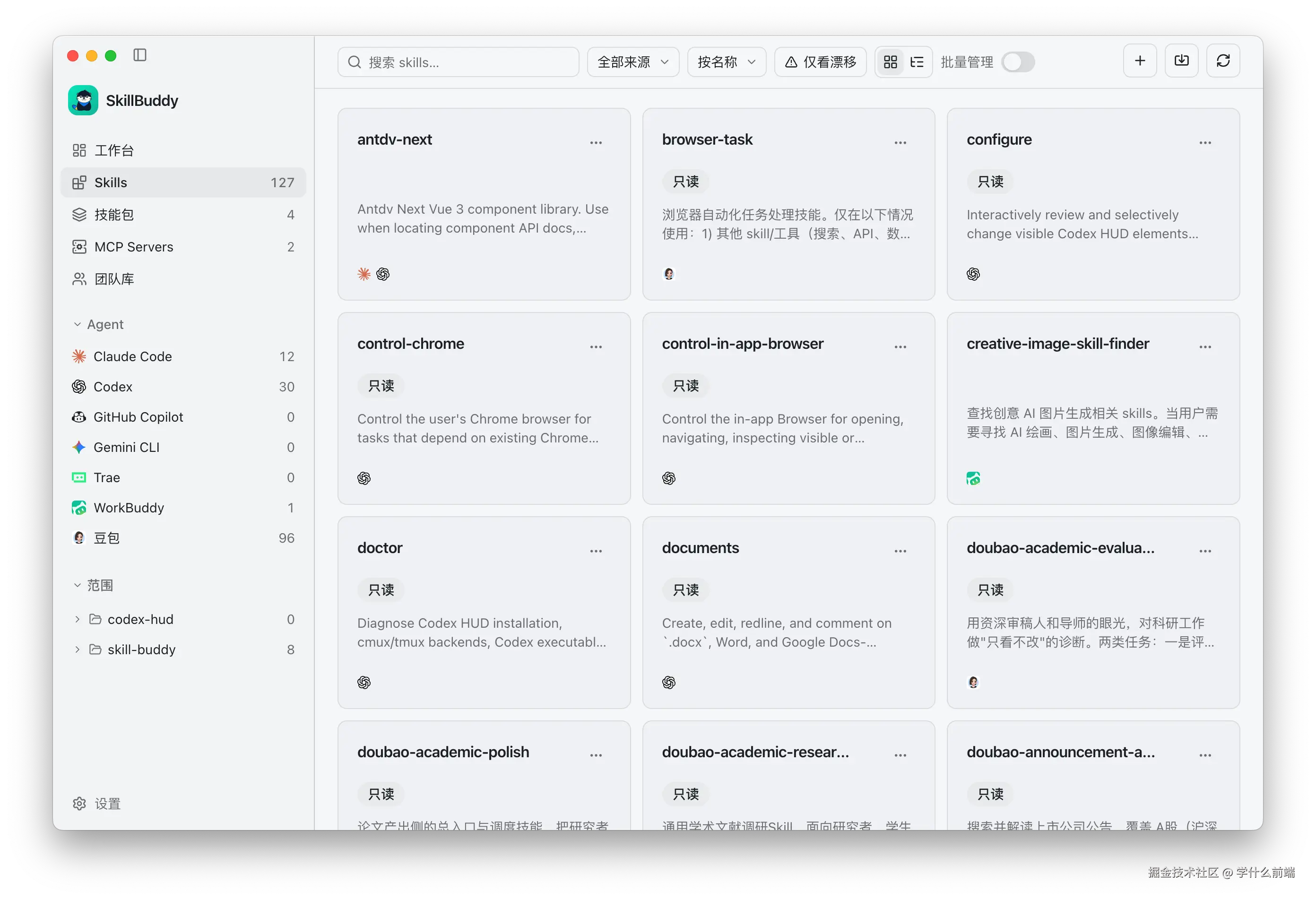The height and width of the screenshot is (900, 1316).
Task: Open more options for antdv-next card
Action: point(596,143)
